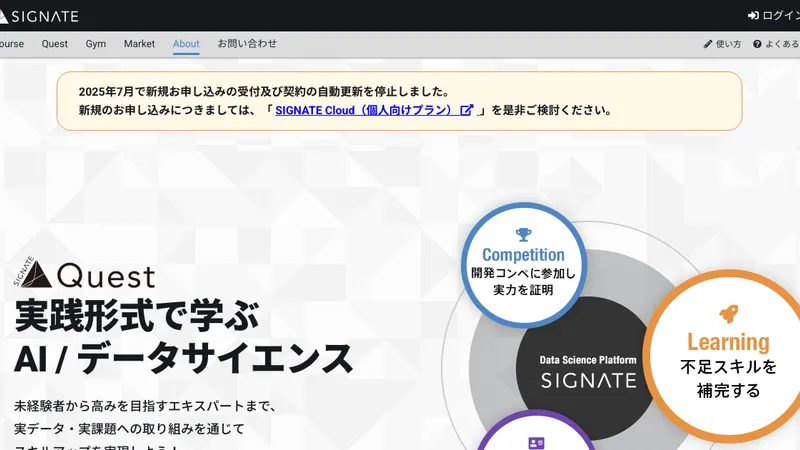Switch to the Market tab
The width and height of the screenshot is (800, 450).
pos(139,44)
